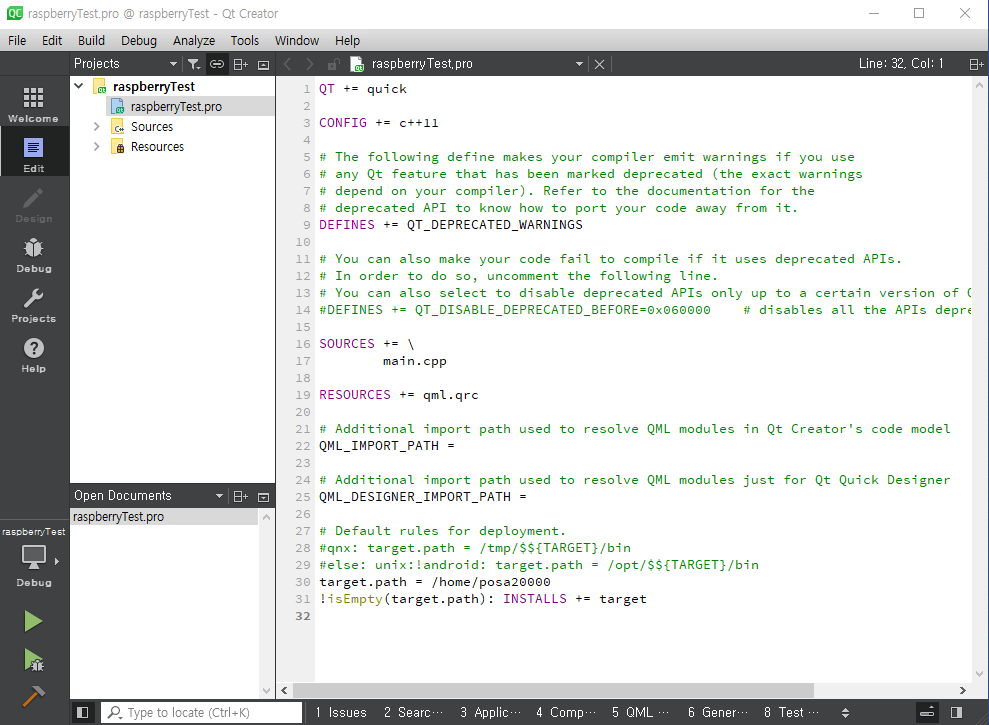989x725 pixels.
Task: Toggle synchronize with editor link icon
Action: coord(216,64)
